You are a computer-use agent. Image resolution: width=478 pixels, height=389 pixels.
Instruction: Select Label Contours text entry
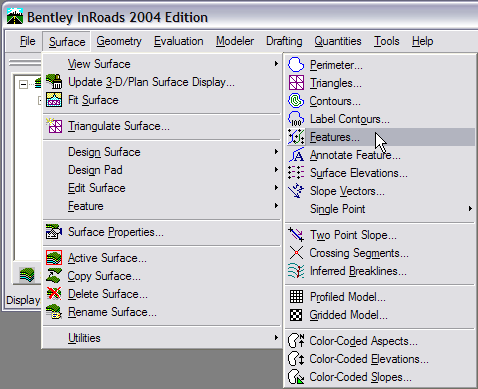[350, 119]
